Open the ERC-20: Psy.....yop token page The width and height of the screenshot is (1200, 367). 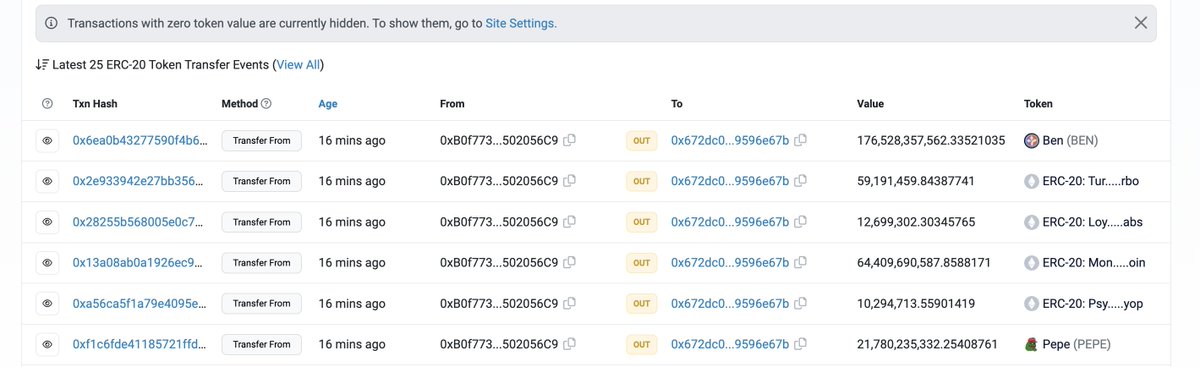[1092, 303]
